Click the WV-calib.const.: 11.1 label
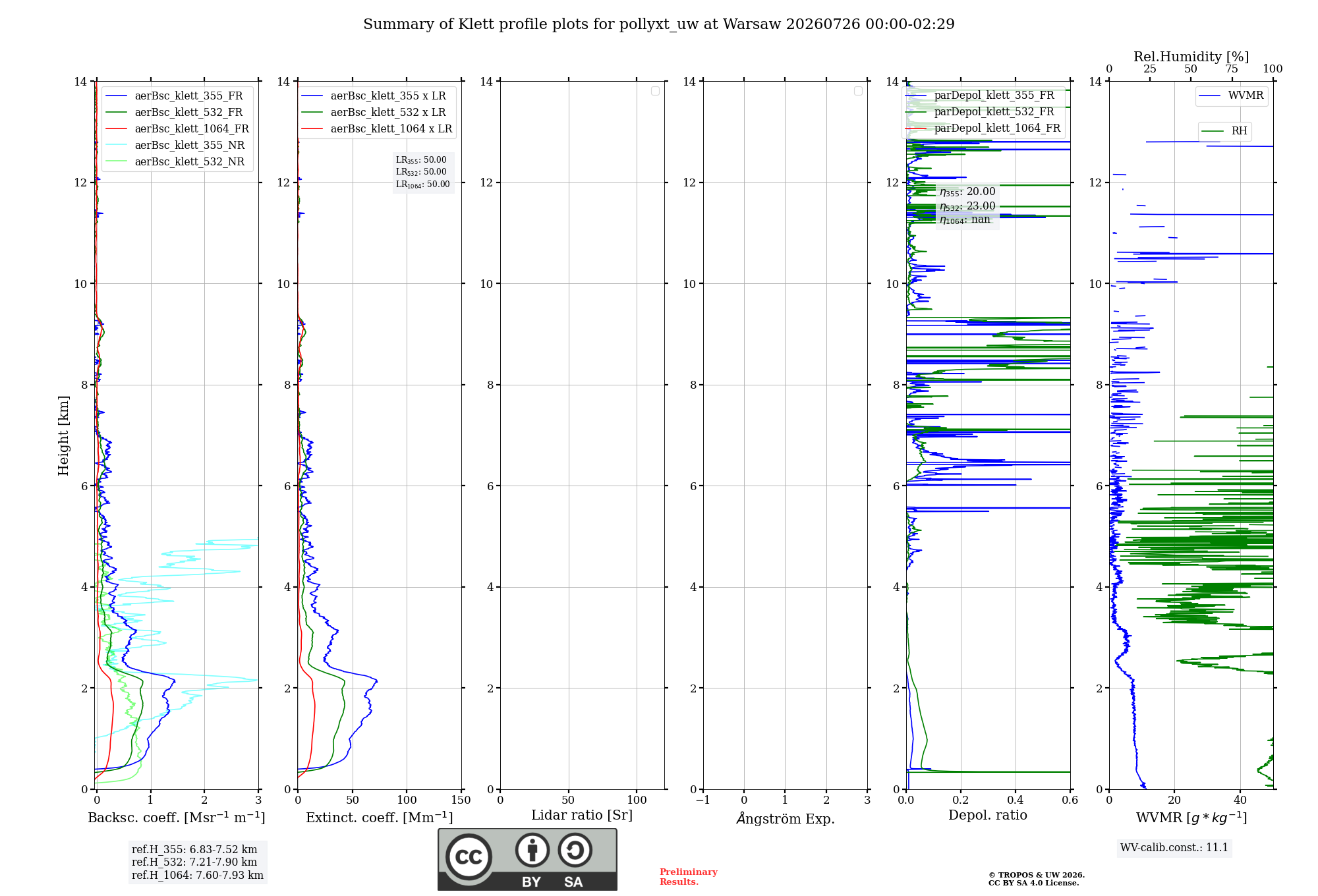This screenshot has height=896, width=1318. point(1174,847)
